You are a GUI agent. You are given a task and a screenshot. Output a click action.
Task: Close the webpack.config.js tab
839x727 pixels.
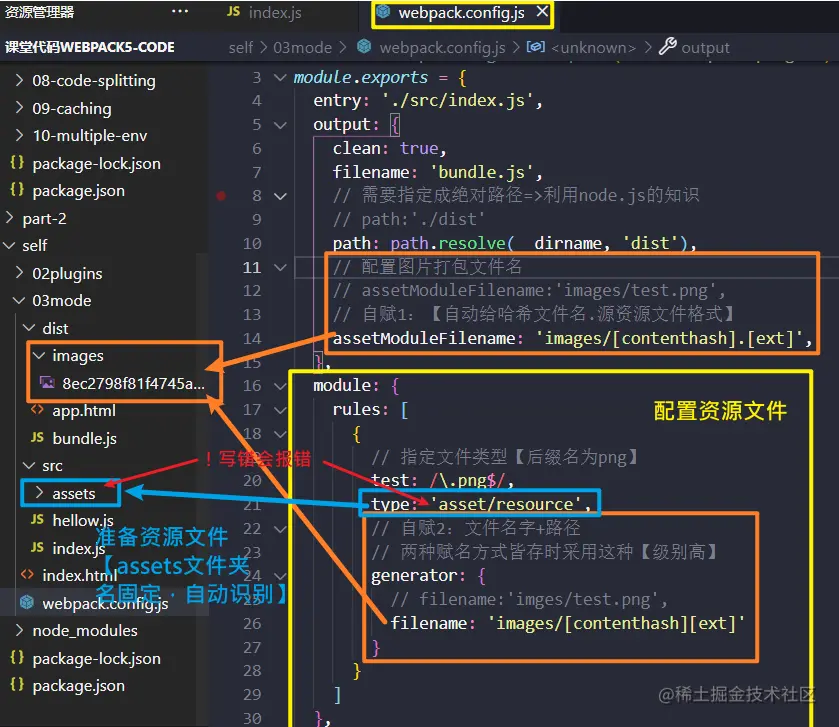pos(542,12)
